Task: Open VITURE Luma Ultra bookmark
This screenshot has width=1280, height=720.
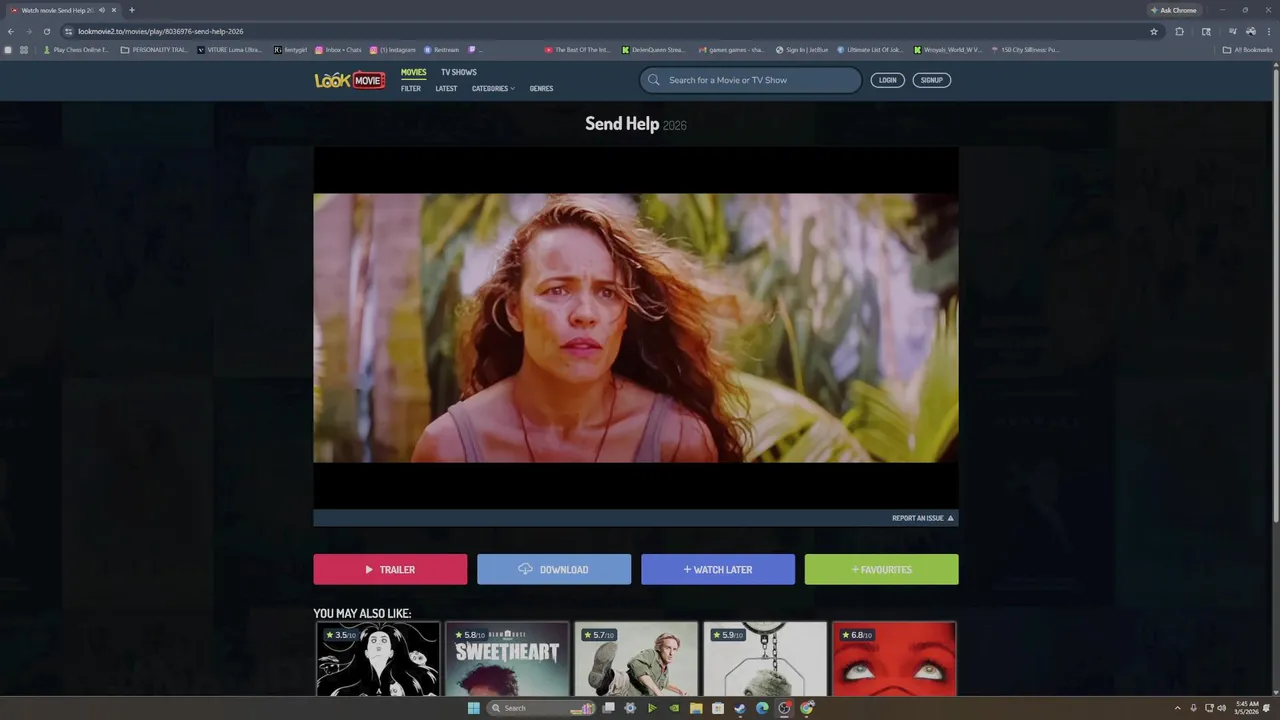Action: click(x=230, y=49)
